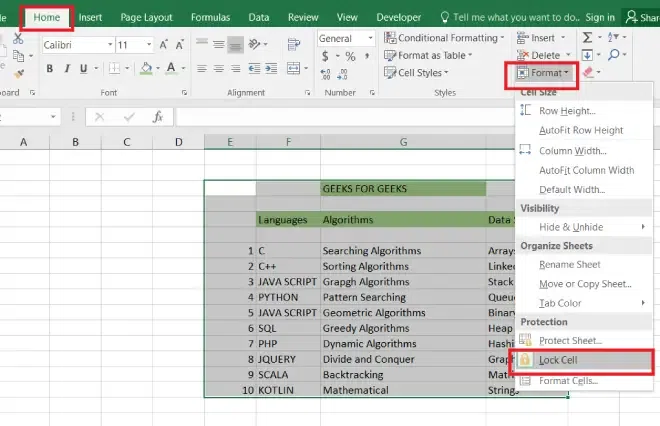Align text right
This screenshot has height=426, width=660.
point(235,68)
